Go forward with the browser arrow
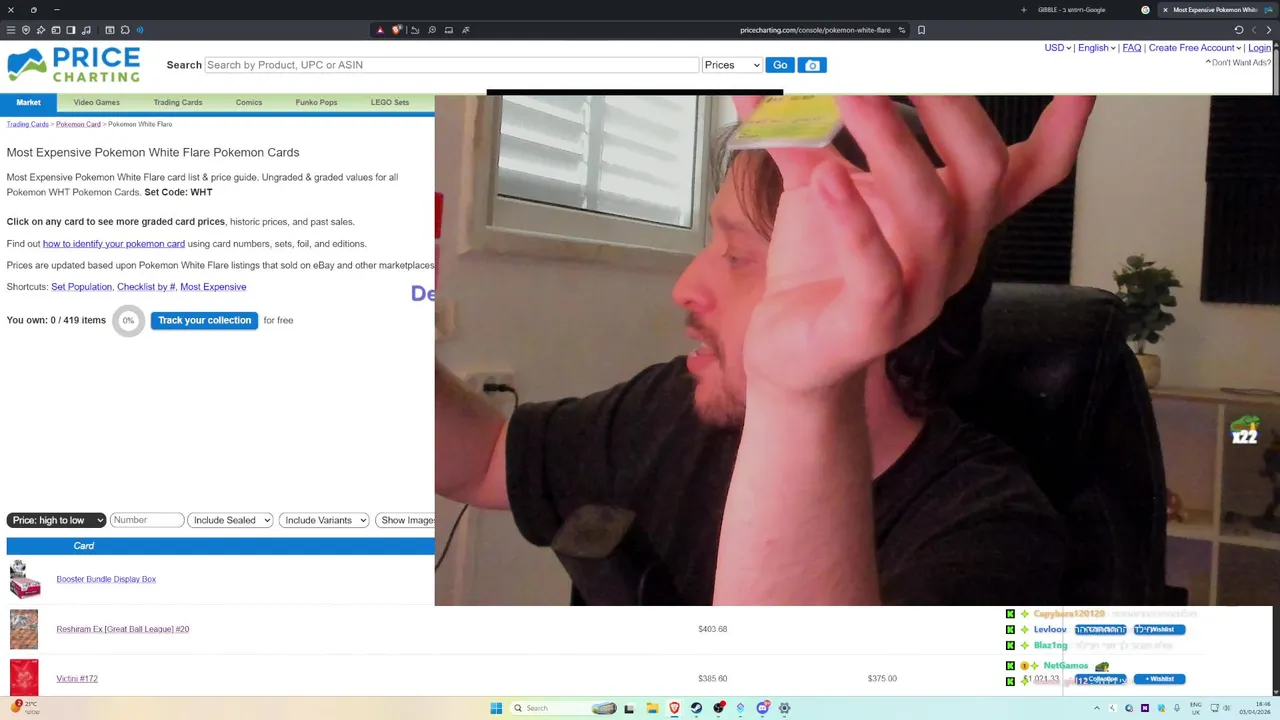The width and height of the screenshot is (1280, 720). pos(1269,30)
